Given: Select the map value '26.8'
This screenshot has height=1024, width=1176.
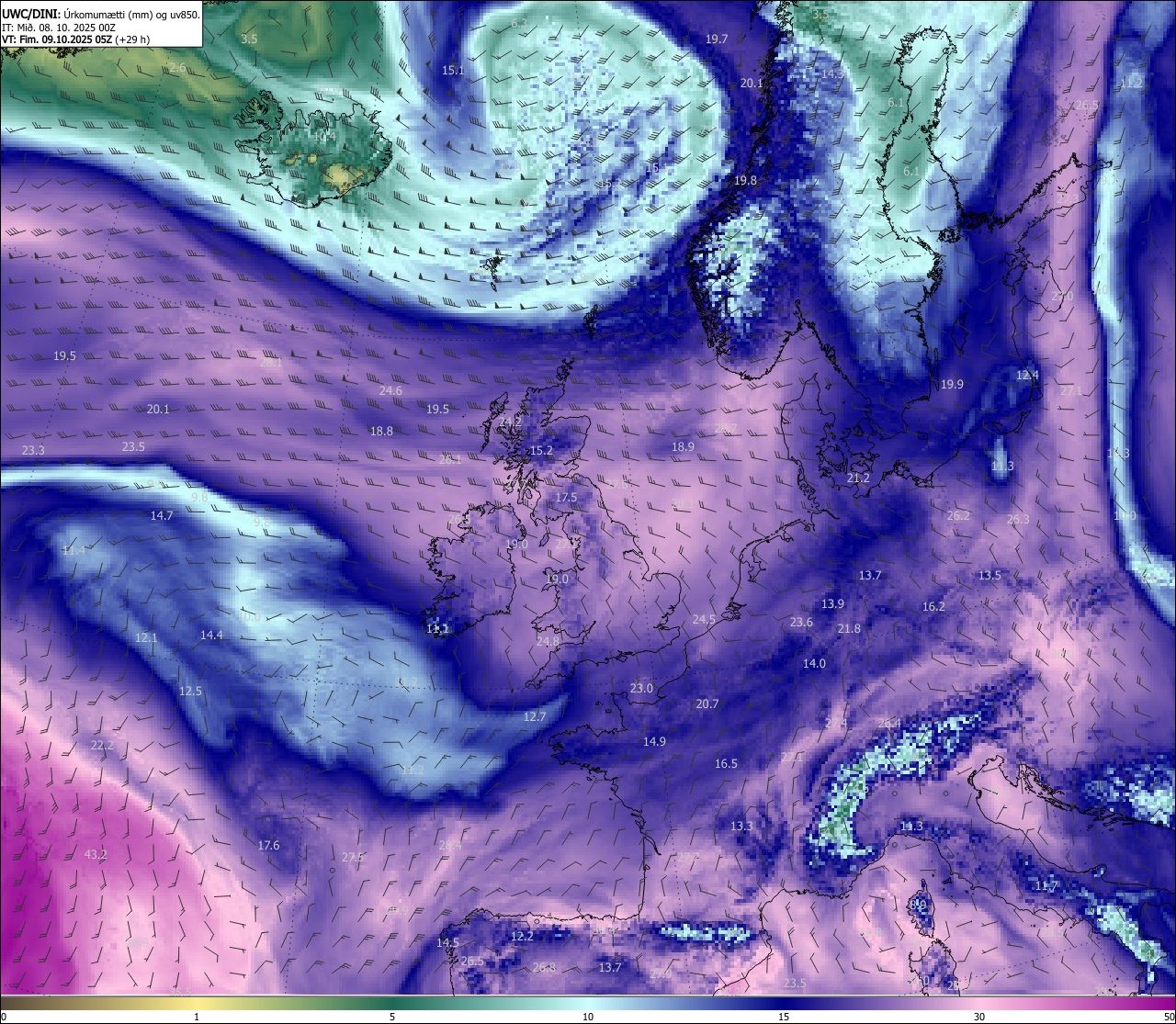Looking at the screenshot, I should (544, 967).
